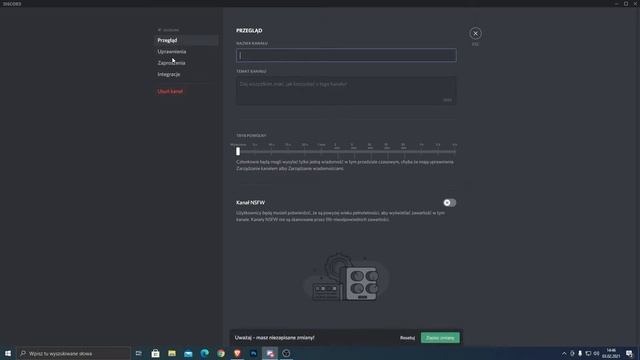The image size is (640, 360).
Task: Click the Windows taskbar search box
Action: [73, 353]
